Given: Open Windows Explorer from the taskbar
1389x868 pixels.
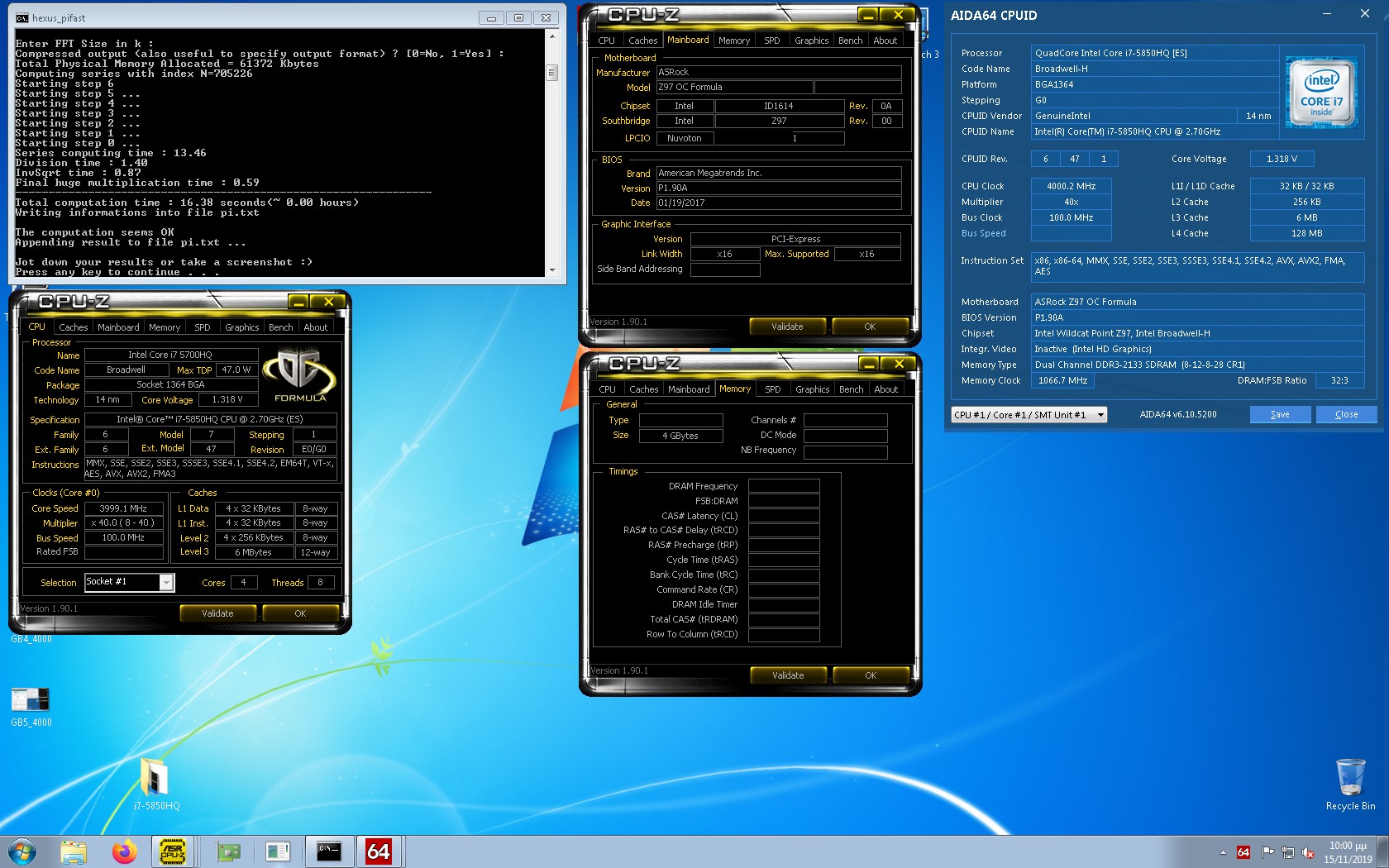Looking at the screenshot, I should click(74, 851).
